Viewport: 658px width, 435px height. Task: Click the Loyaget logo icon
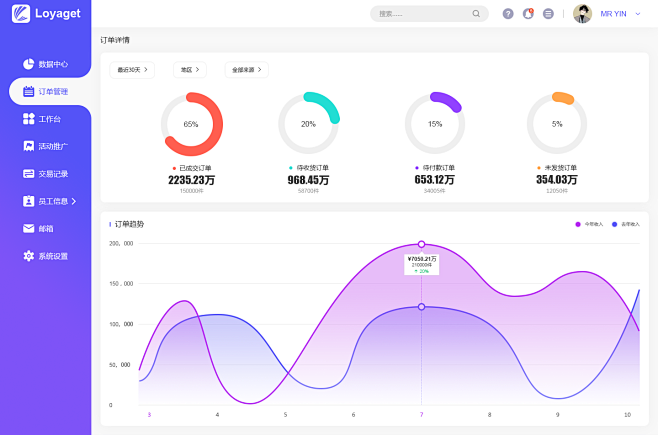click(21, 13)
